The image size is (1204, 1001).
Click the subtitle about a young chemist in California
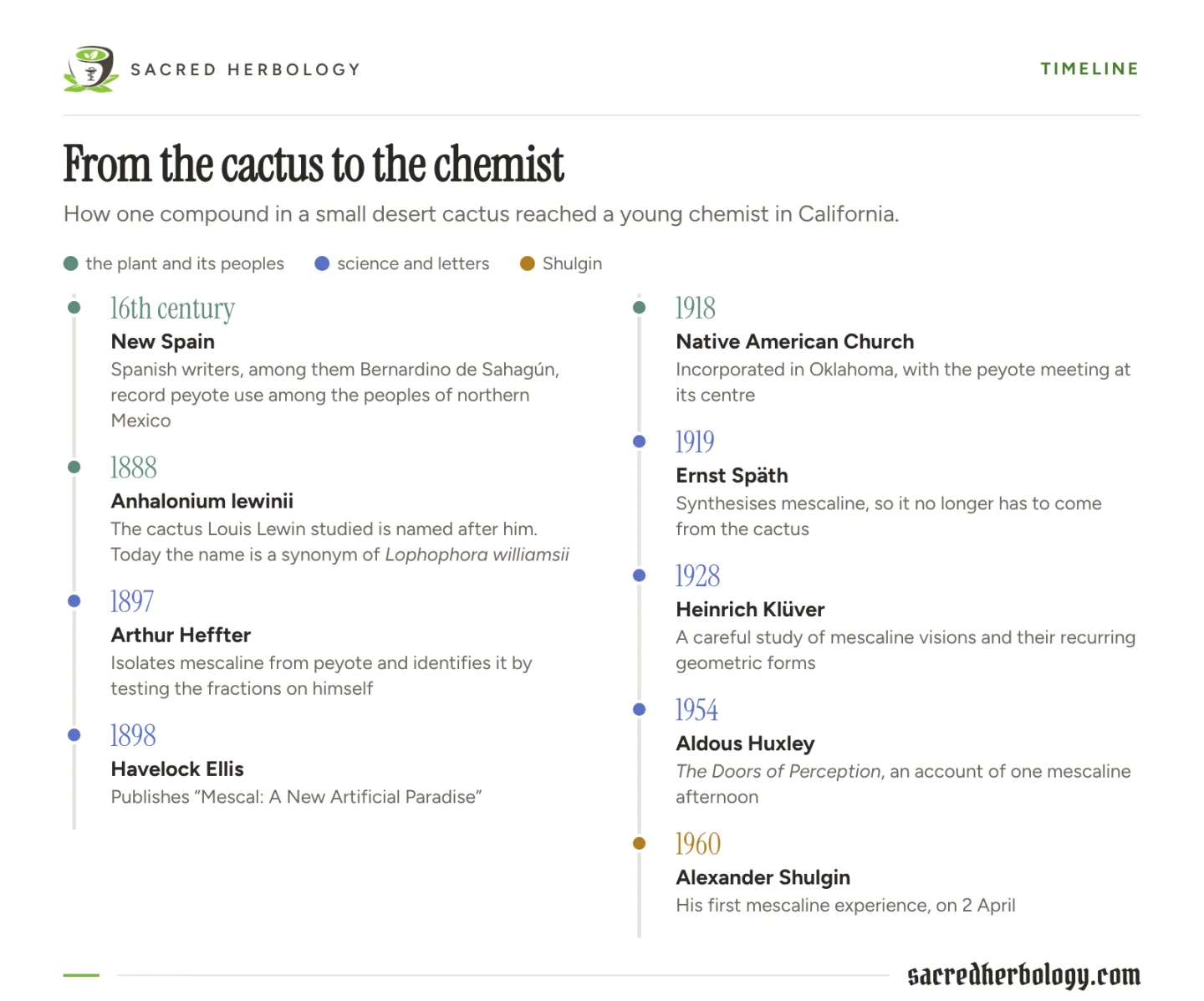(481, 214)
